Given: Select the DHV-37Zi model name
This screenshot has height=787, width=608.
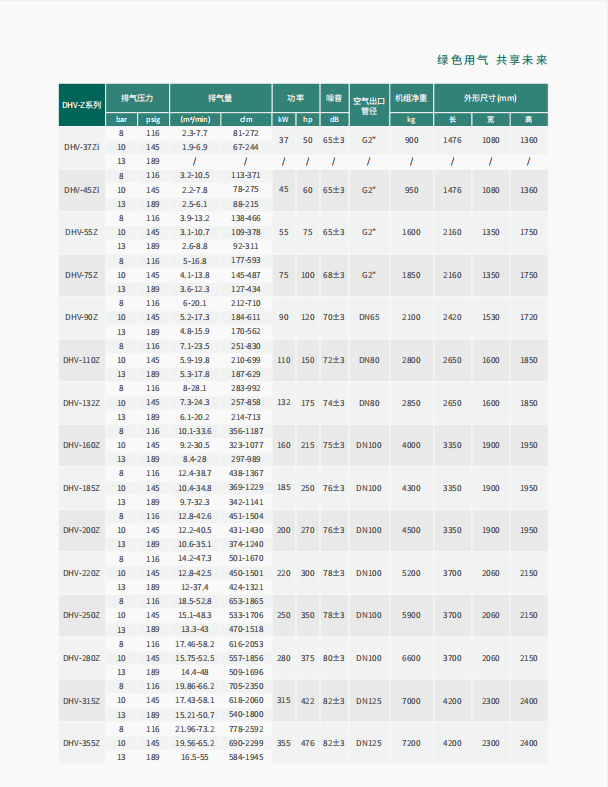Looking at the screenshot, I should point(82,147).
